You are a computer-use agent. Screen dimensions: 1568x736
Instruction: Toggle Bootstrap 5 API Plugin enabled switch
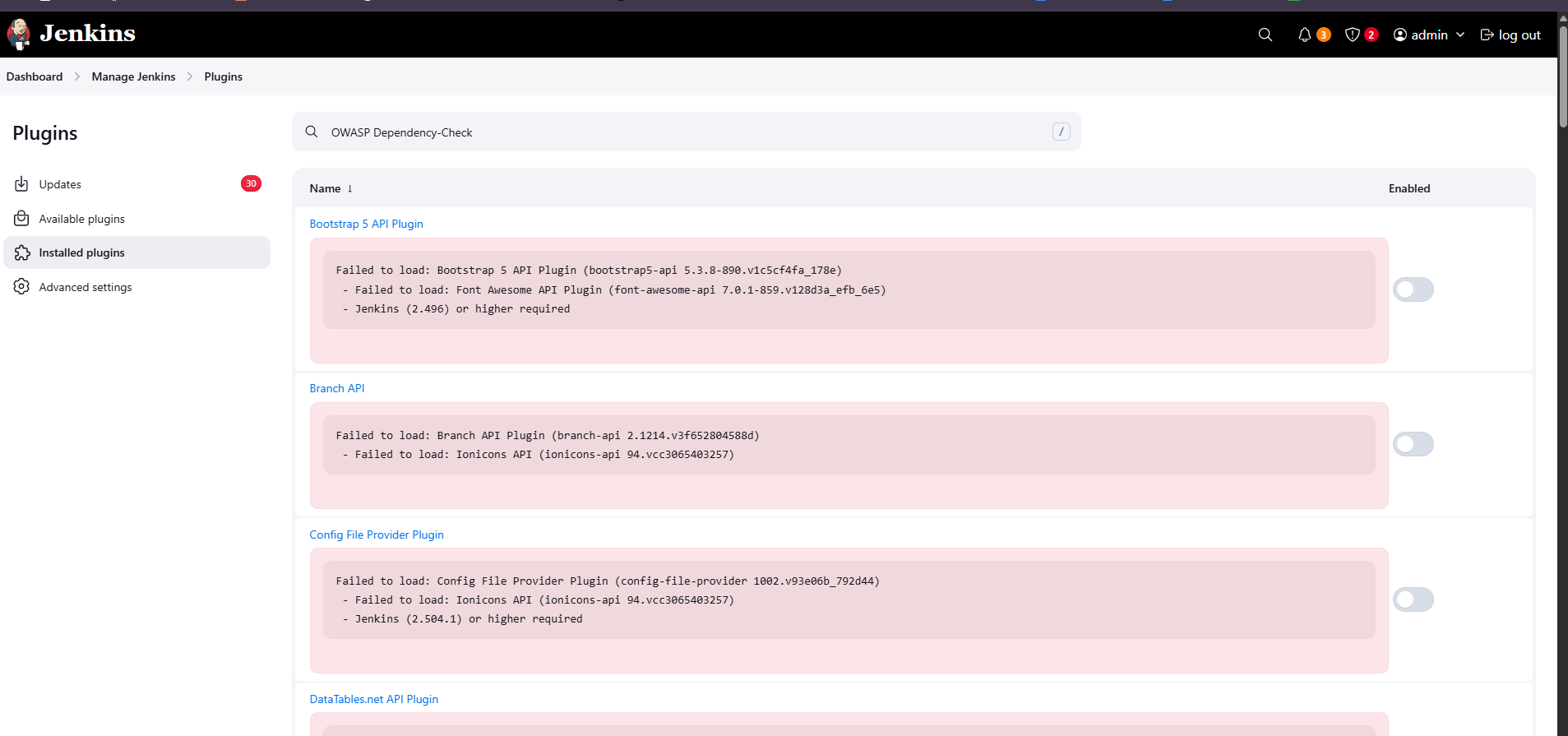[x=1413, y=289]
